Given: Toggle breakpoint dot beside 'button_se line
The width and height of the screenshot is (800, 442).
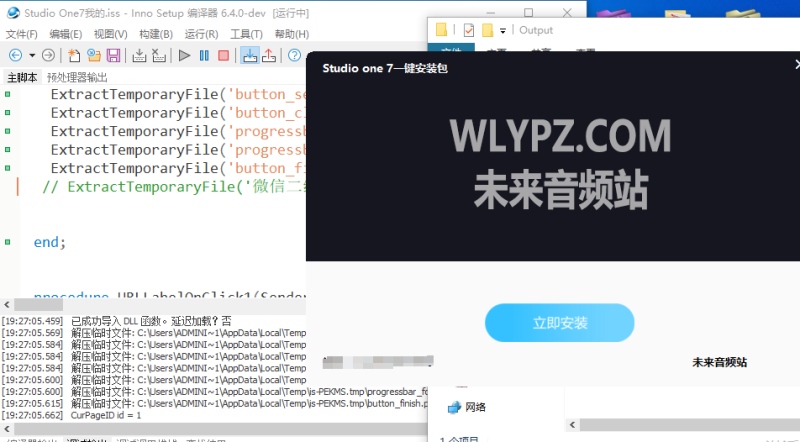Looking at the screenshot, I should point(8,94).
